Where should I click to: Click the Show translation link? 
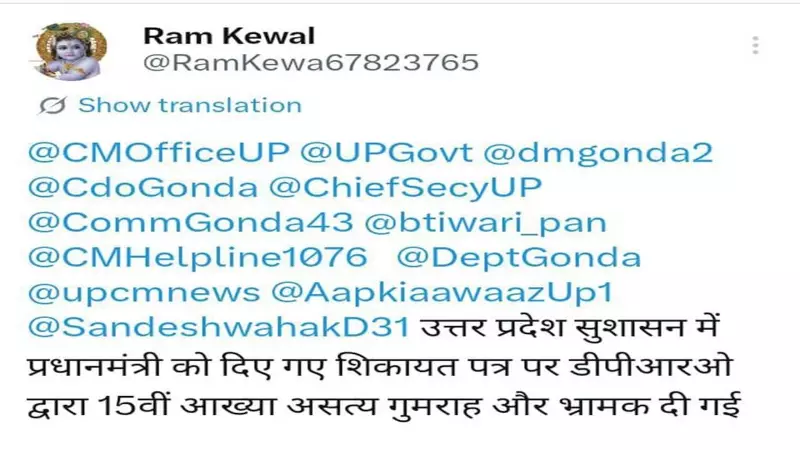click(x=190, y=106)
